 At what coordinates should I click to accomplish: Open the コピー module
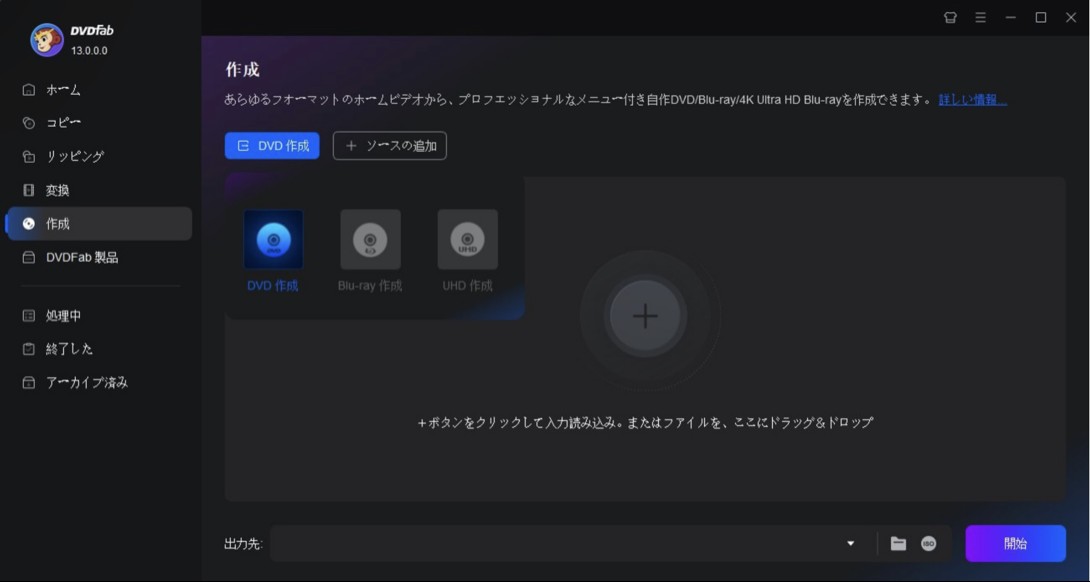pyautogui.click(x=99, y=123)
